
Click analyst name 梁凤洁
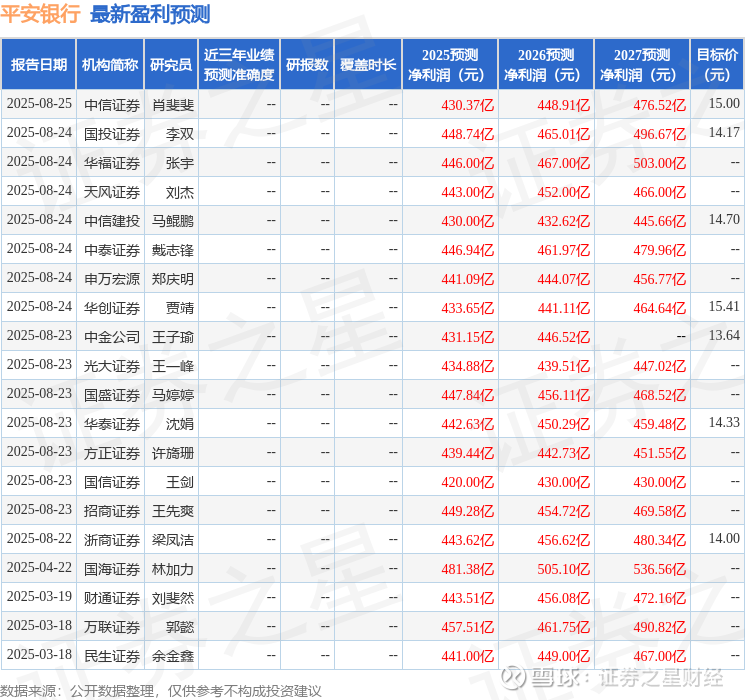173,540
